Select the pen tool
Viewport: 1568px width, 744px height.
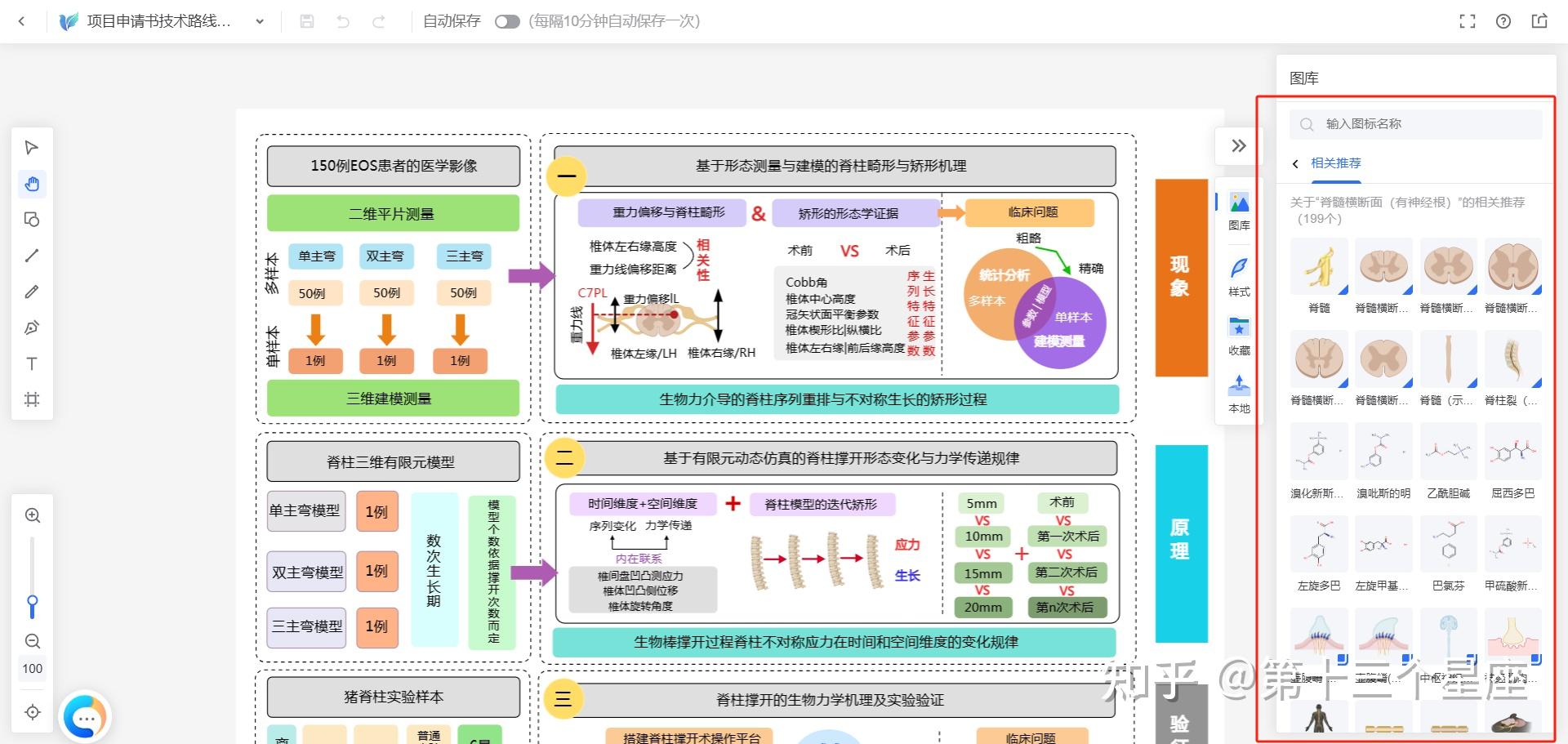click(32, 327)
